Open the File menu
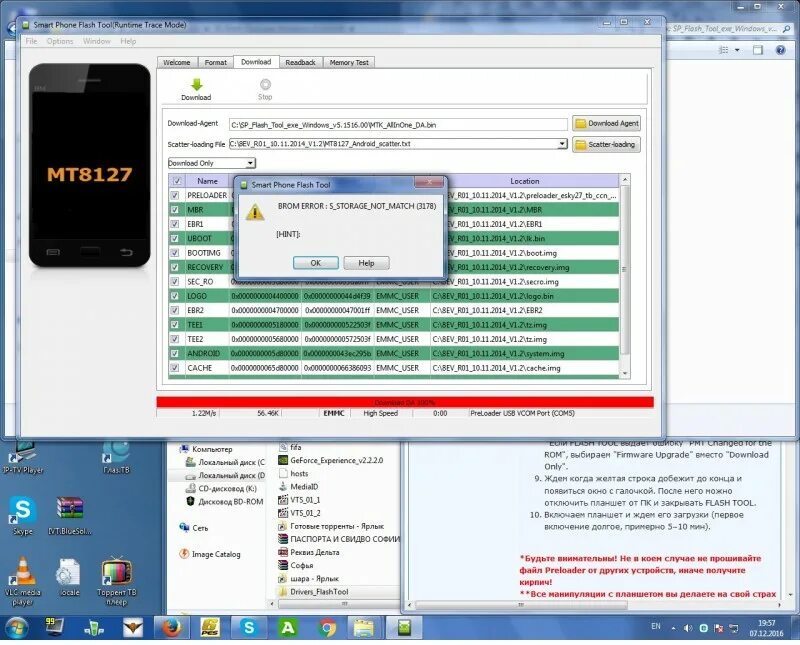800x645 pixels. (31, 41)
